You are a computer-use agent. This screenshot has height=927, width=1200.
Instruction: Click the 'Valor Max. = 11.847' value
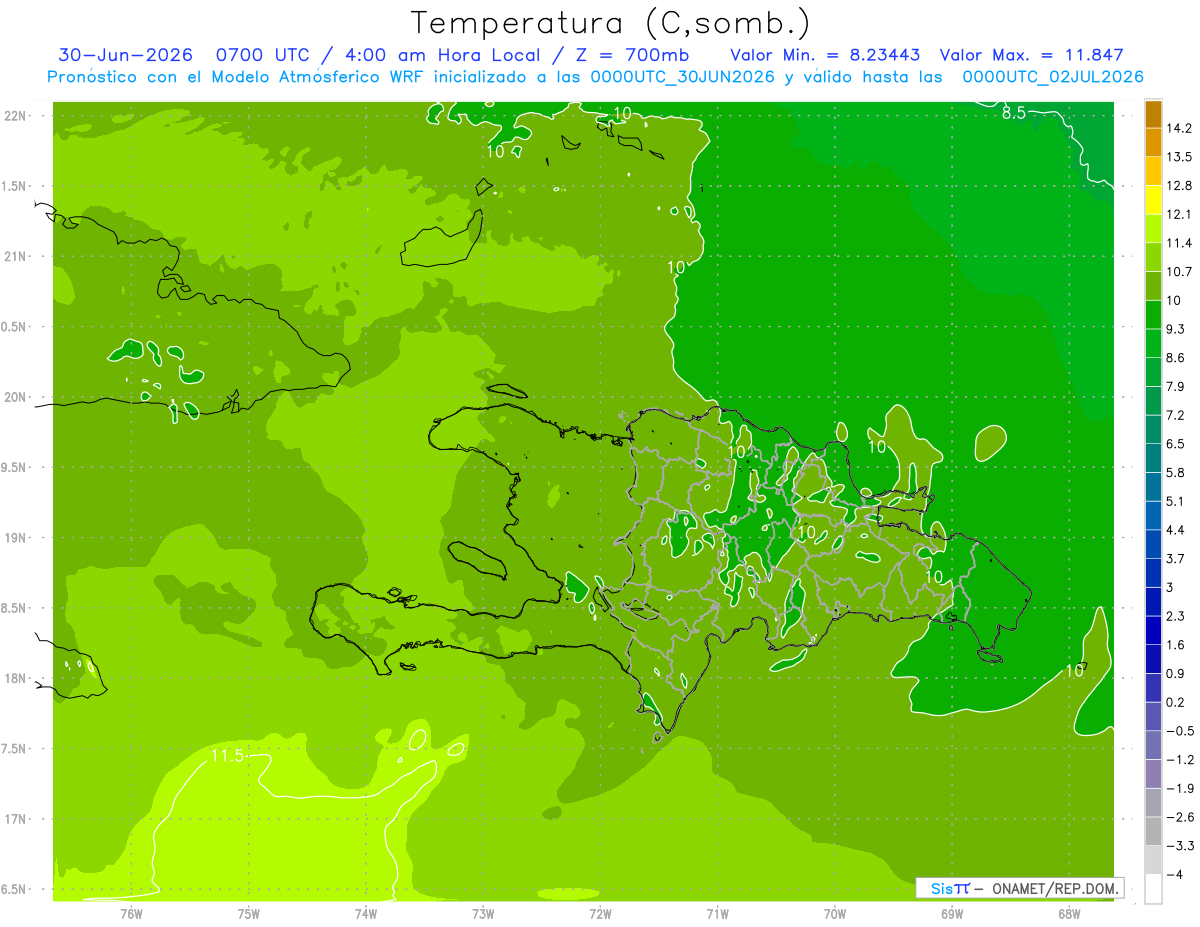click(x=1032, y=55)
